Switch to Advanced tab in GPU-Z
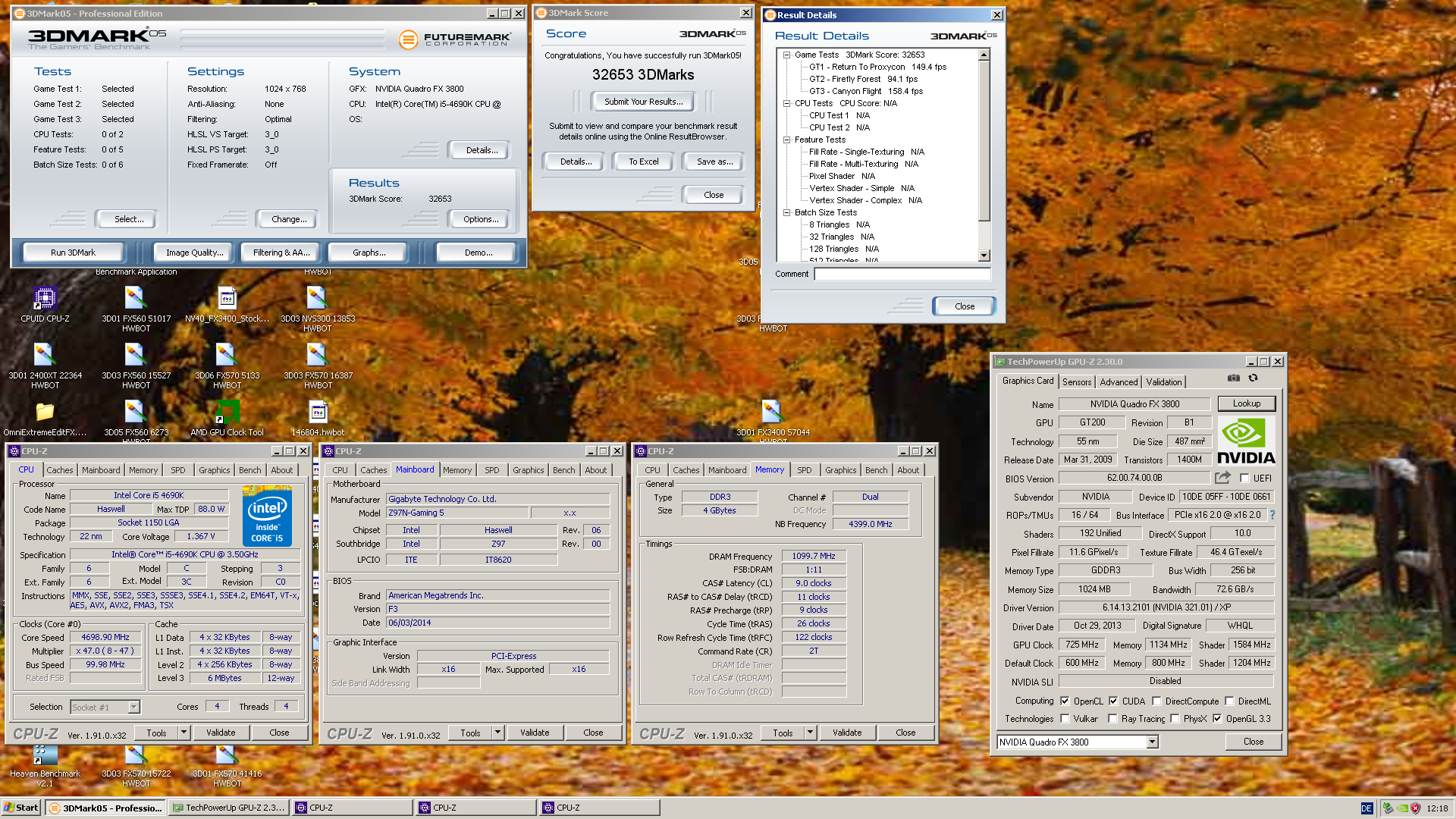 tap(1119, 381)
